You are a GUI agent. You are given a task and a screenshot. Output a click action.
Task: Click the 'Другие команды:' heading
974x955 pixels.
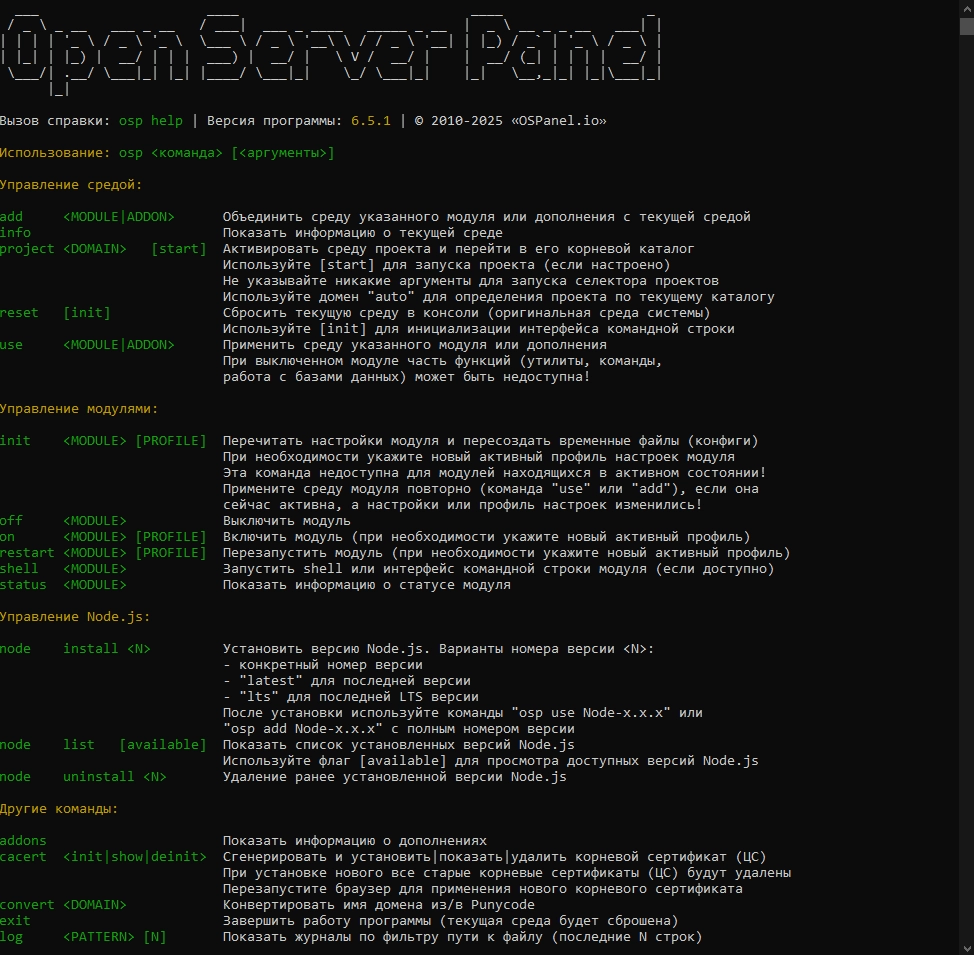59,809
